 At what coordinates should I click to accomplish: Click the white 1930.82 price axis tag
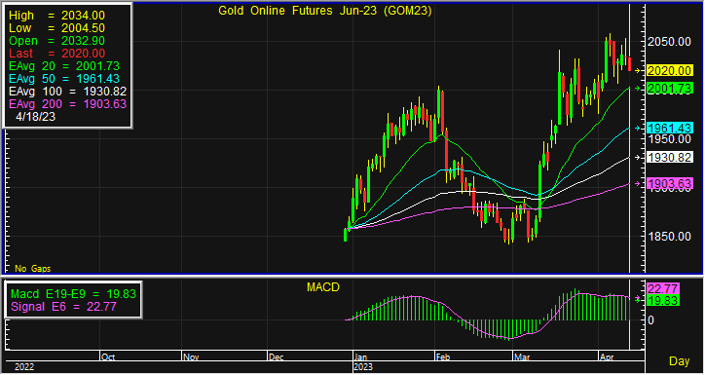click(x=669, y=157)
